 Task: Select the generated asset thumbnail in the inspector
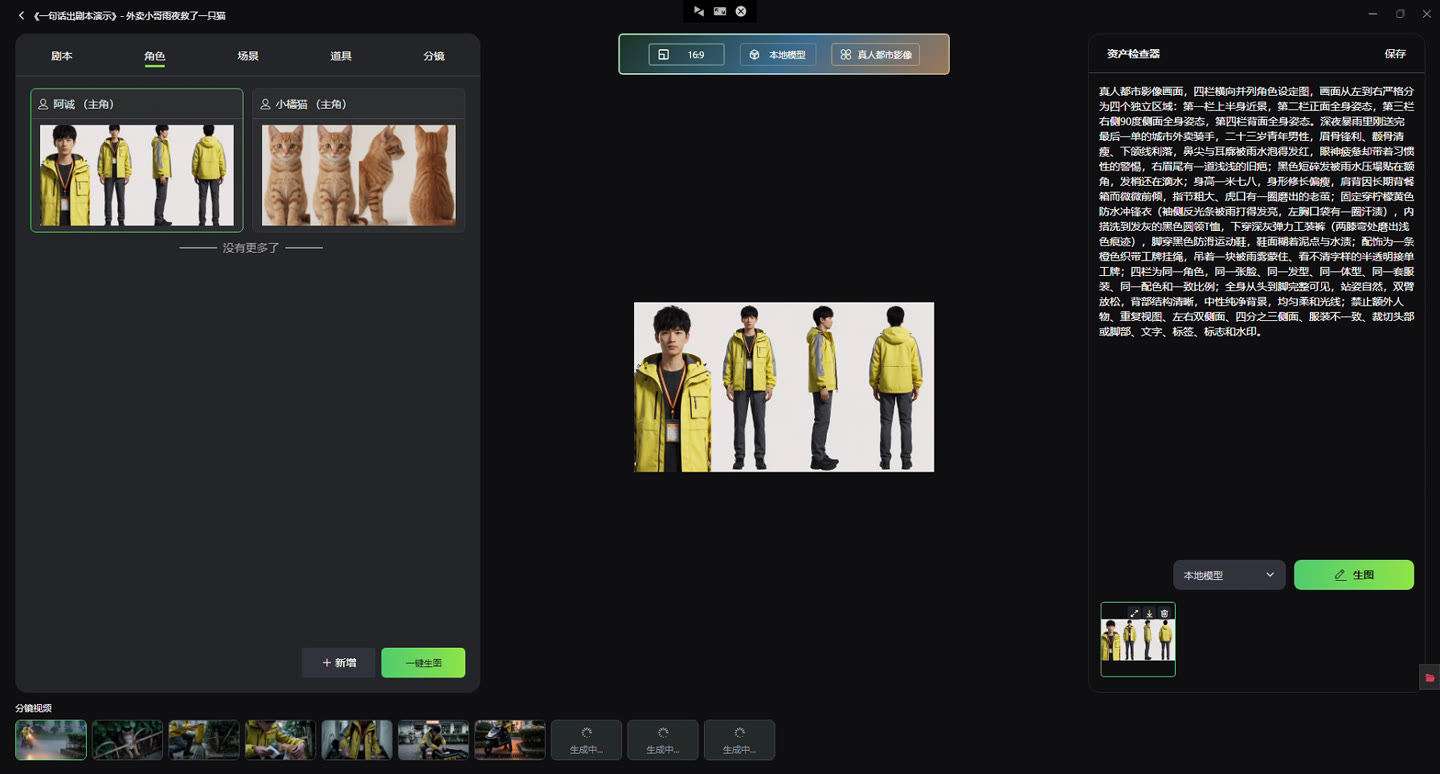pos(1138,639)
